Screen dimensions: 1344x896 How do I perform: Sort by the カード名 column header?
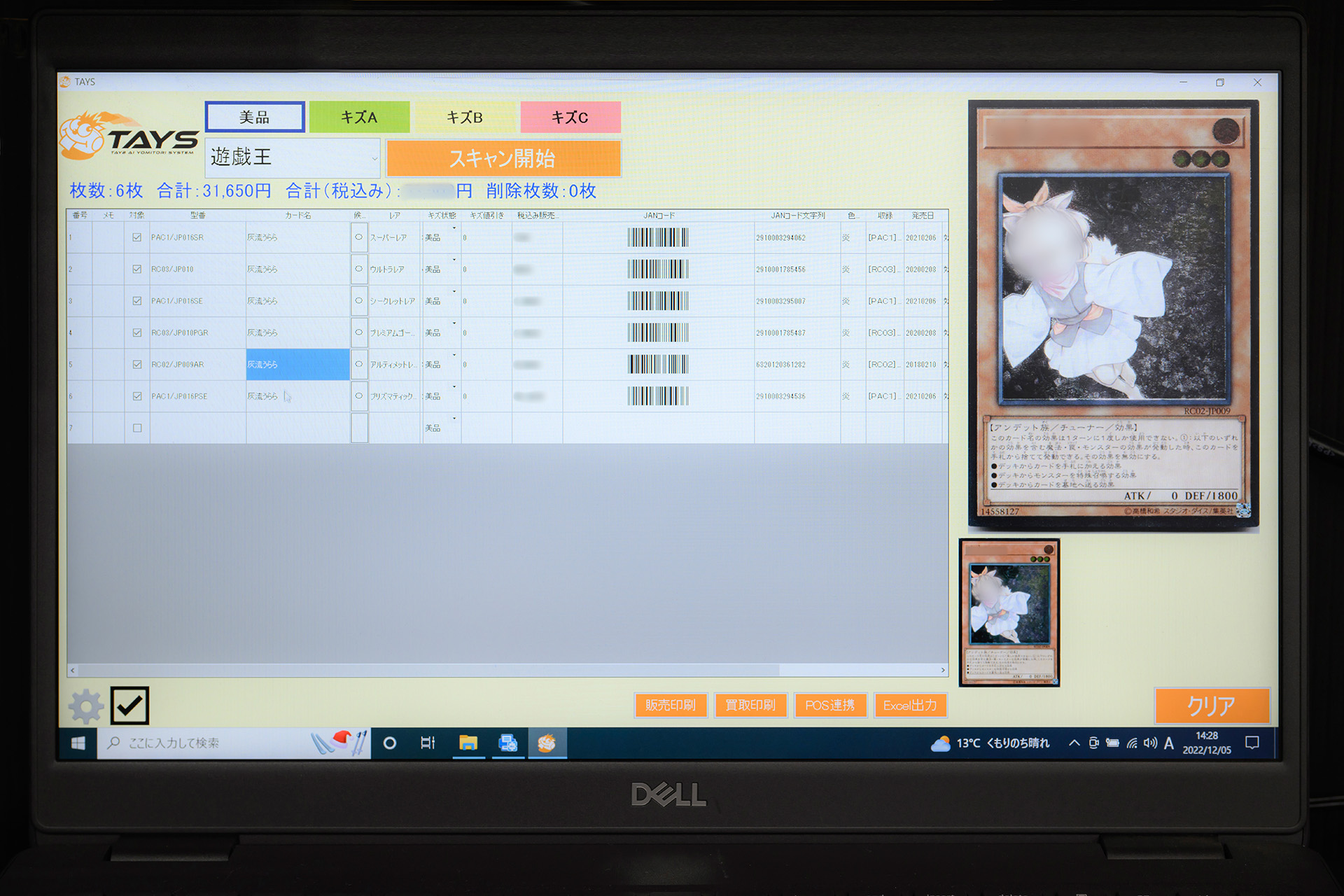coord(297,215)
